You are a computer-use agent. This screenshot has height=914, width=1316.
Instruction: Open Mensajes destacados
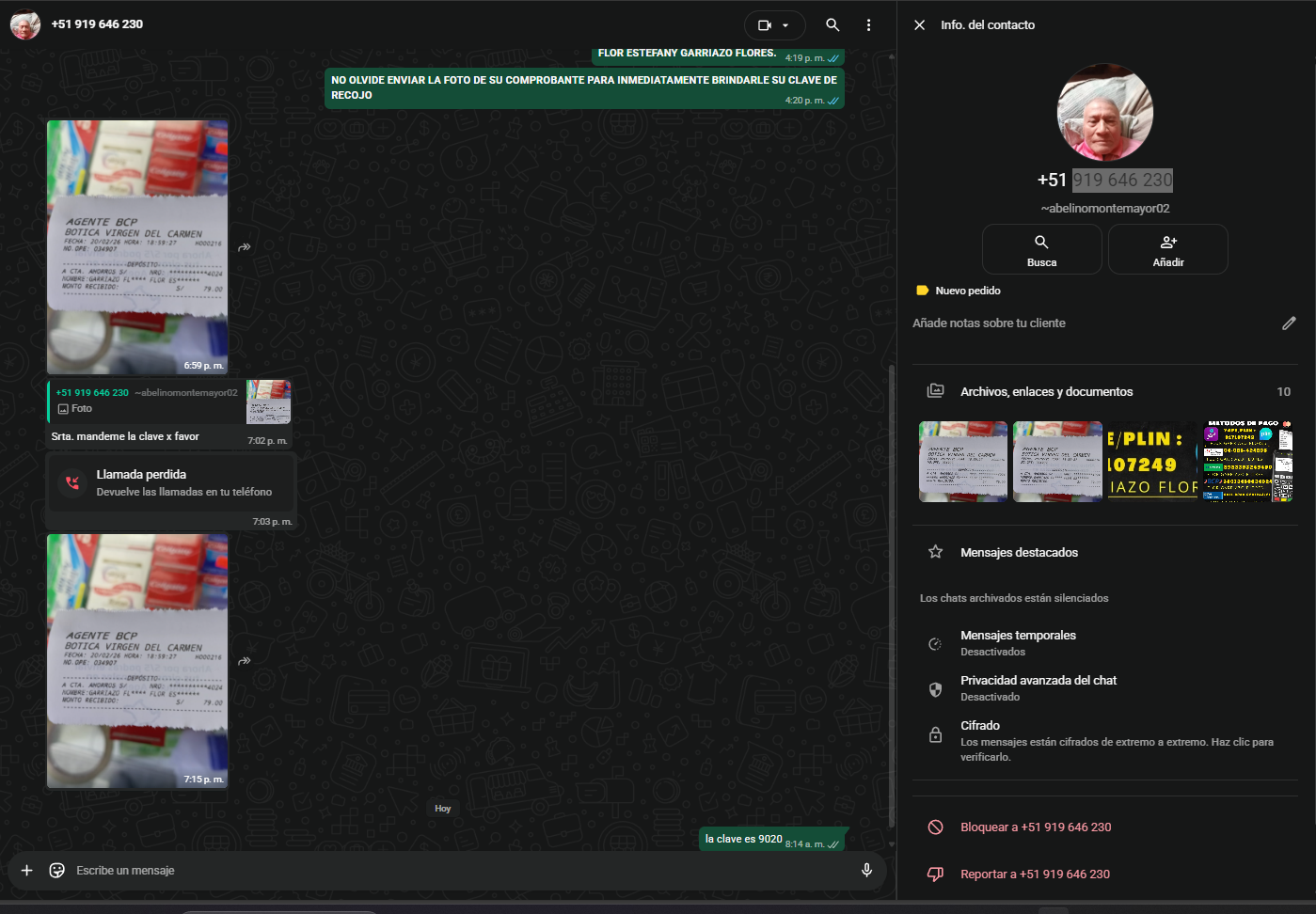[x=1019, y=553]
